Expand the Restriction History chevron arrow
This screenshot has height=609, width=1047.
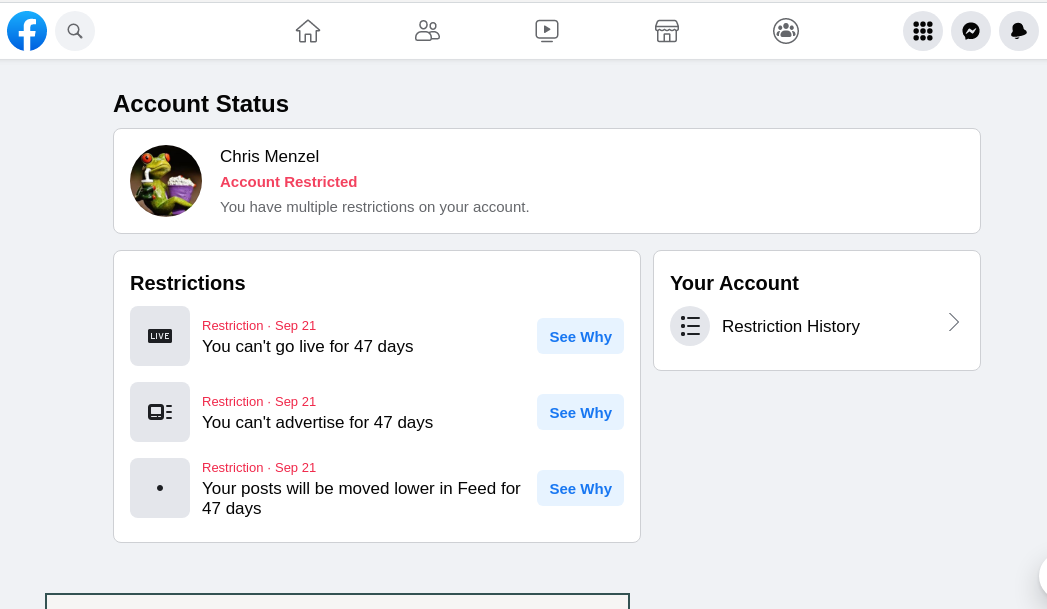953,322
